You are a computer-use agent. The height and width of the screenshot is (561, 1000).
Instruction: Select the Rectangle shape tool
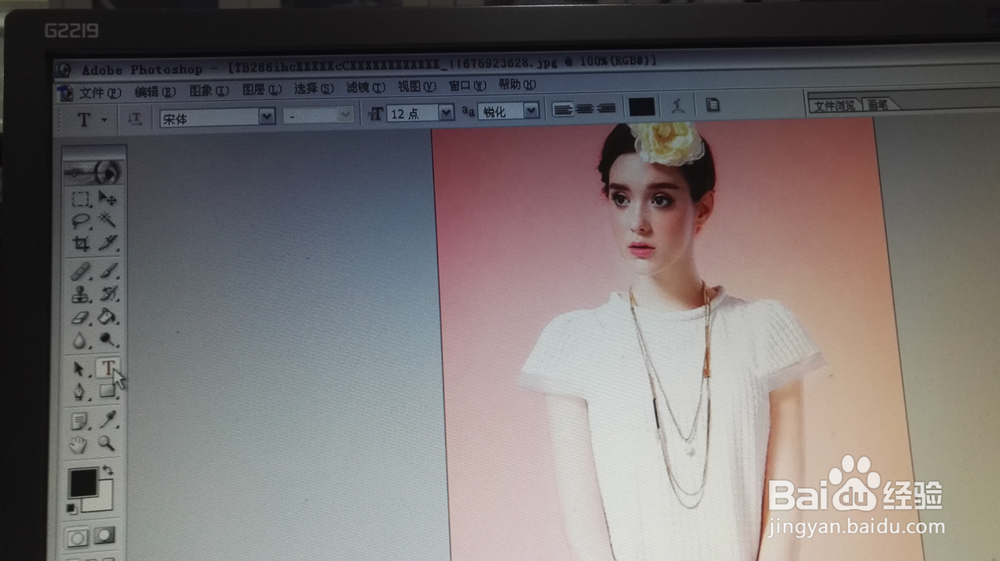[x=107, y=390]
